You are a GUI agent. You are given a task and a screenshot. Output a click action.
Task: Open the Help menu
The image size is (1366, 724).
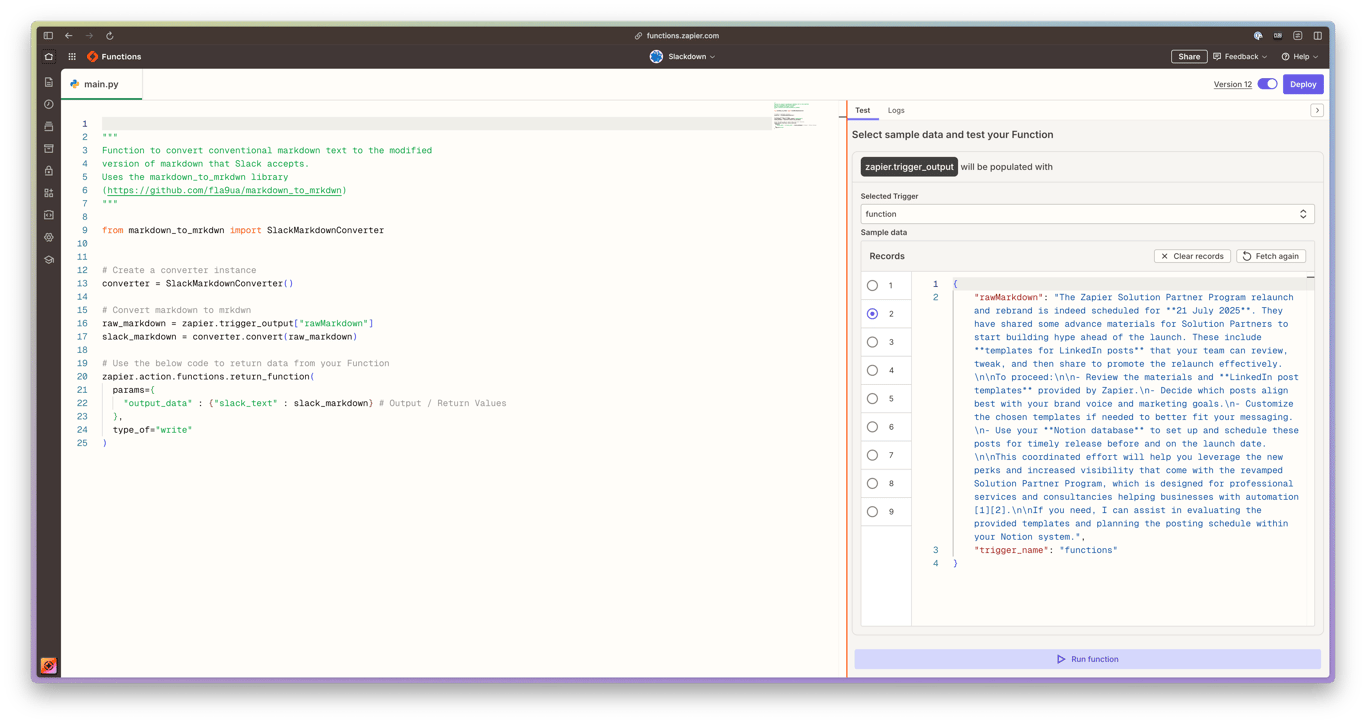(x=1299, y=56)
